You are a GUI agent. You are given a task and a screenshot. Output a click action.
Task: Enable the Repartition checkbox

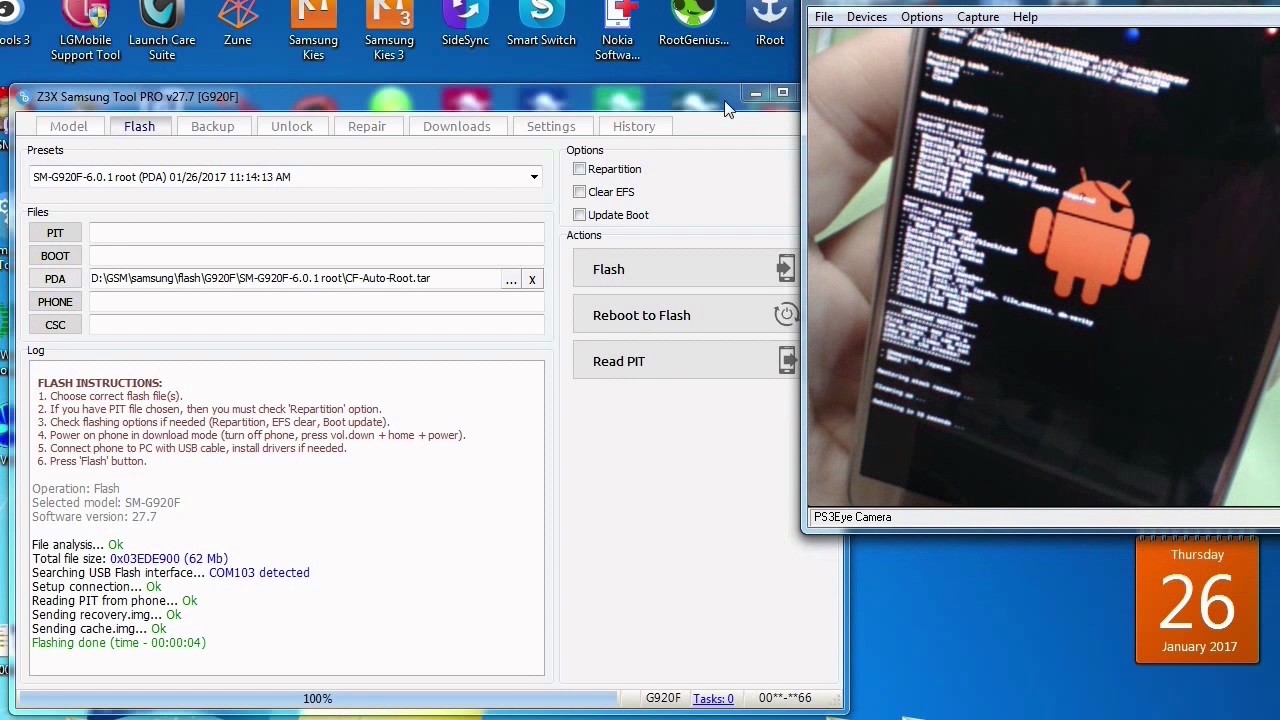[579, 169]
